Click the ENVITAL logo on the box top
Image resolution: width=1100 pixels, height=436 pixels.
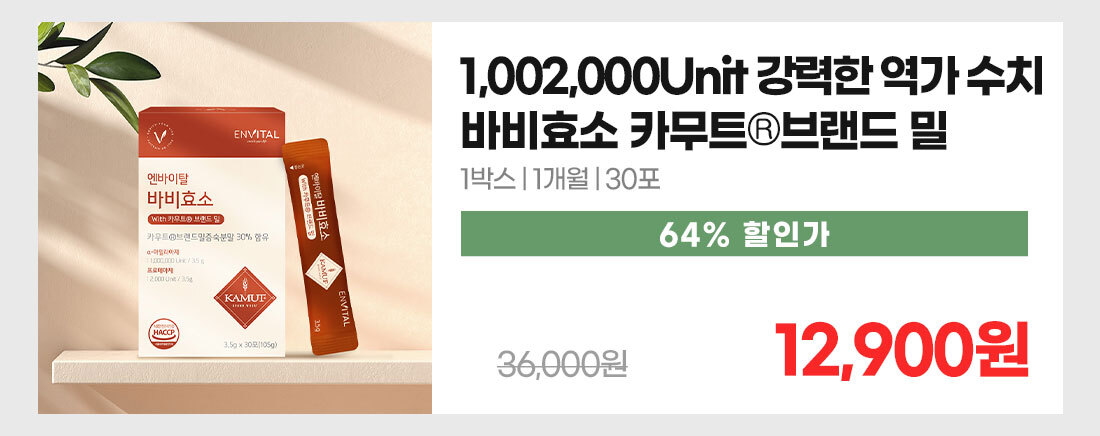click(x=256, y=135)
